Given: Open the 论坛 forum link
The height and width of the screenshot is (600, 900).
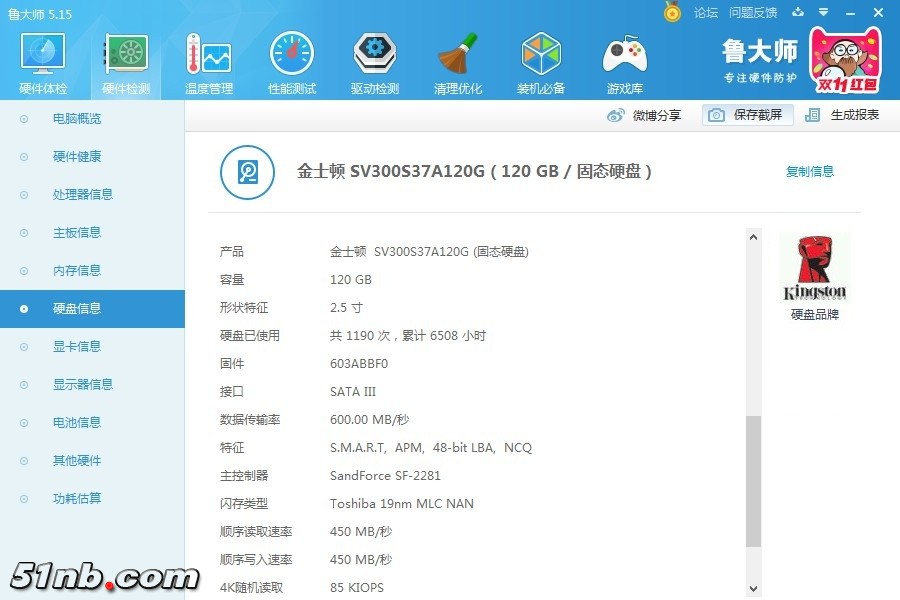Looking at the screenshot, I should (706, 13).
